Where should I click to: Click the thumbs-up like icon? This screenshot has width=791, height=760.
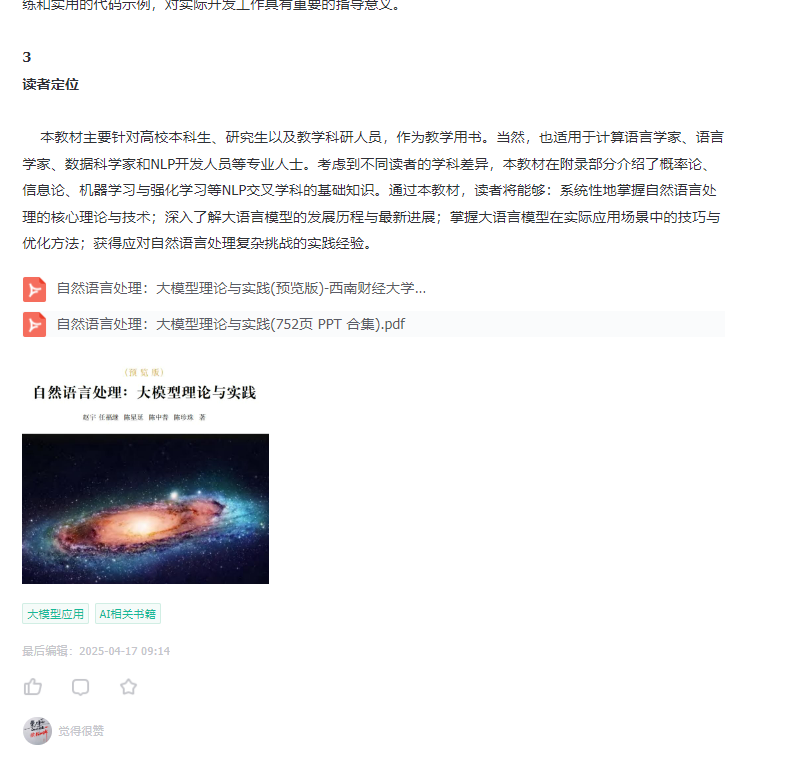(33, 687)
